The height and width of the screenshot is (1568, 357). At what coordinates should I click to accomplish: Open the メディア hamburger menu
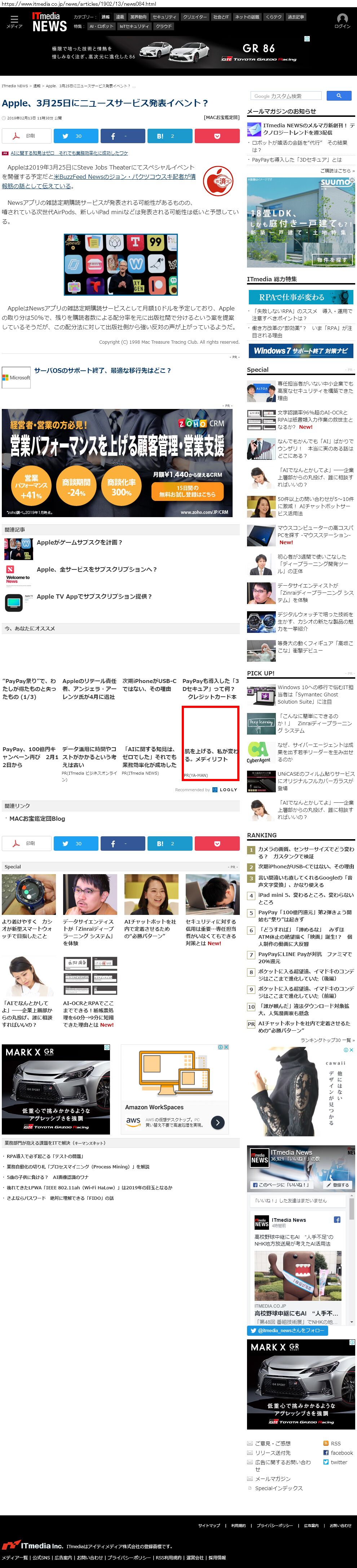click(14, 21)
